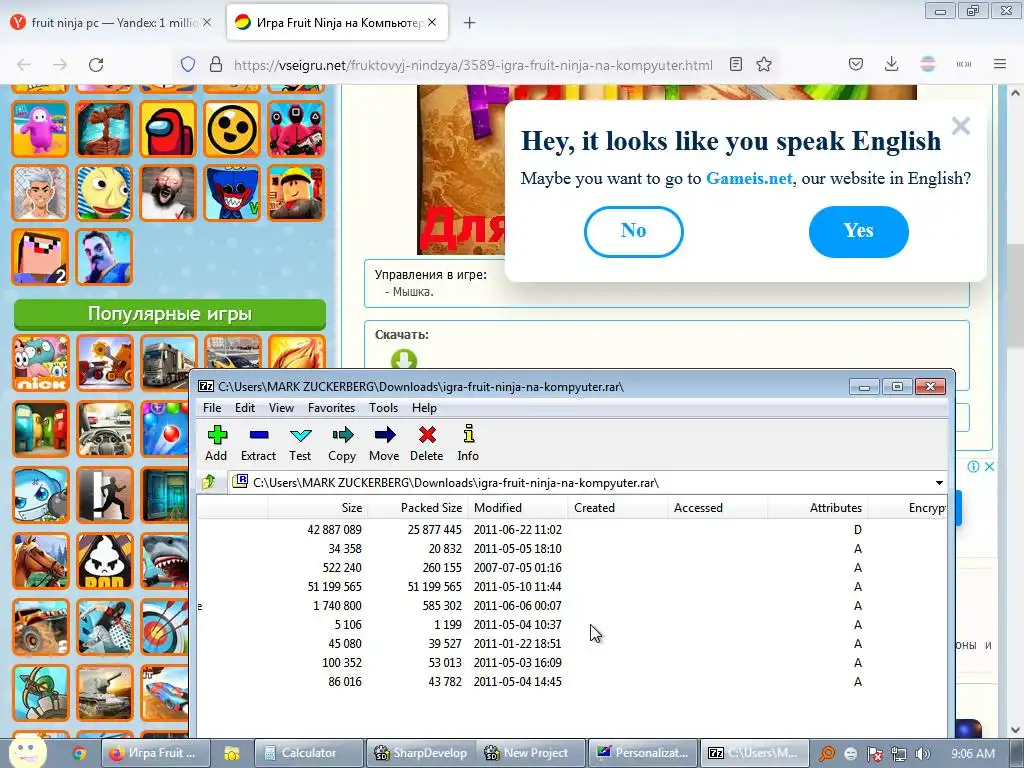Viewport: 1024px width, 768px height.
Task: Accept with the Yes button
Action: (858, 231)
